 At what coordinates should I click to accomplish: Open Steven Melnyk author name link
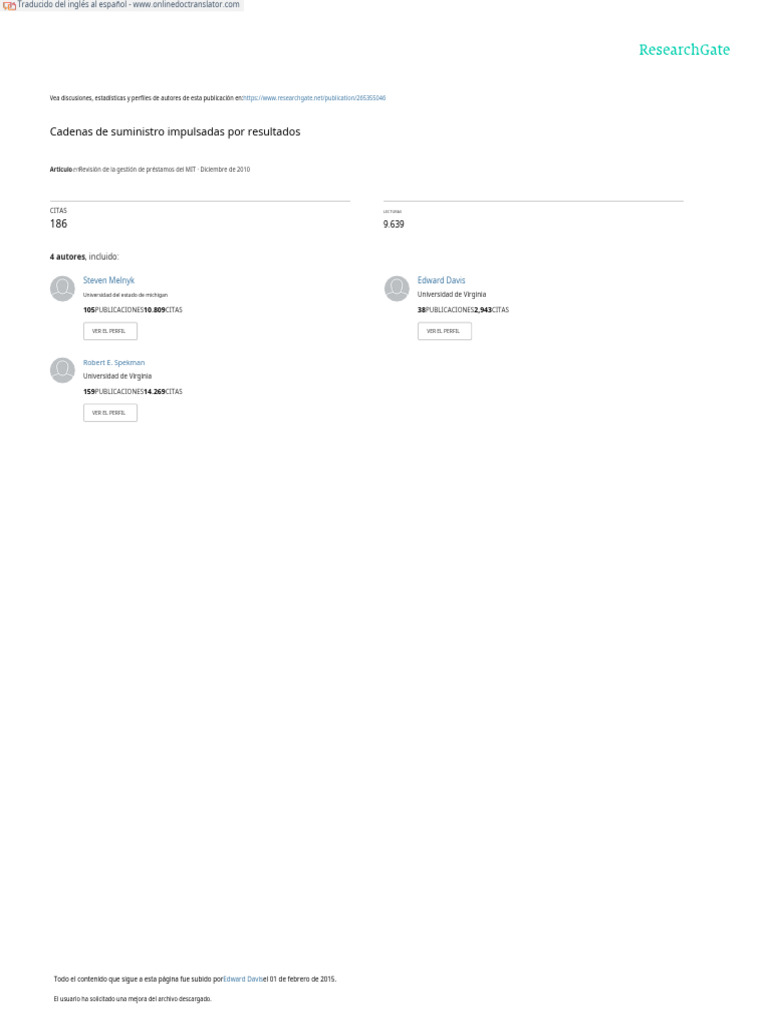(x=108, y=280)
